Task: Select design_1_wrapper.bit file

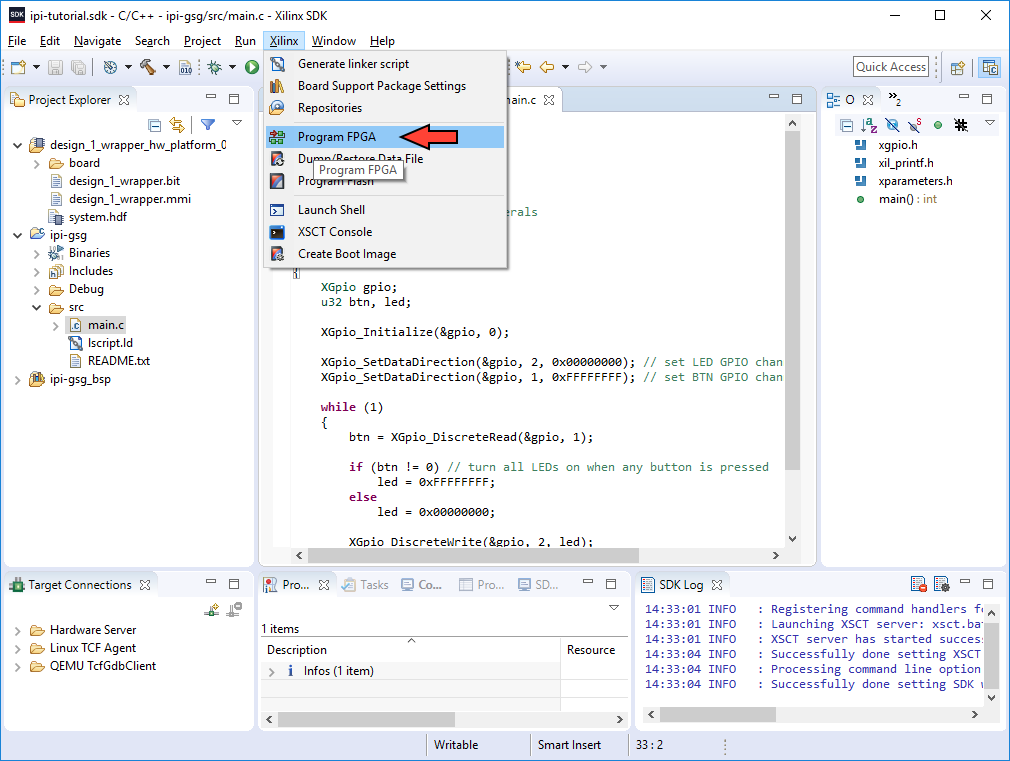Action: click(x=124, y=181)
